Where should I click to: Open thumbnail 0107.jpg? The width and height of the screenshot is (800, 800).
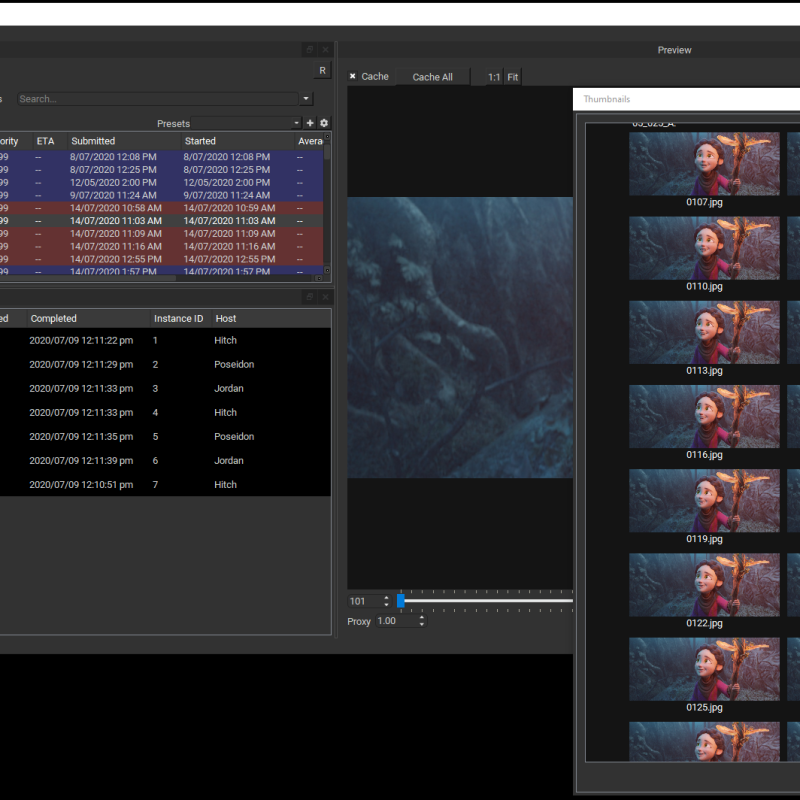704,164
